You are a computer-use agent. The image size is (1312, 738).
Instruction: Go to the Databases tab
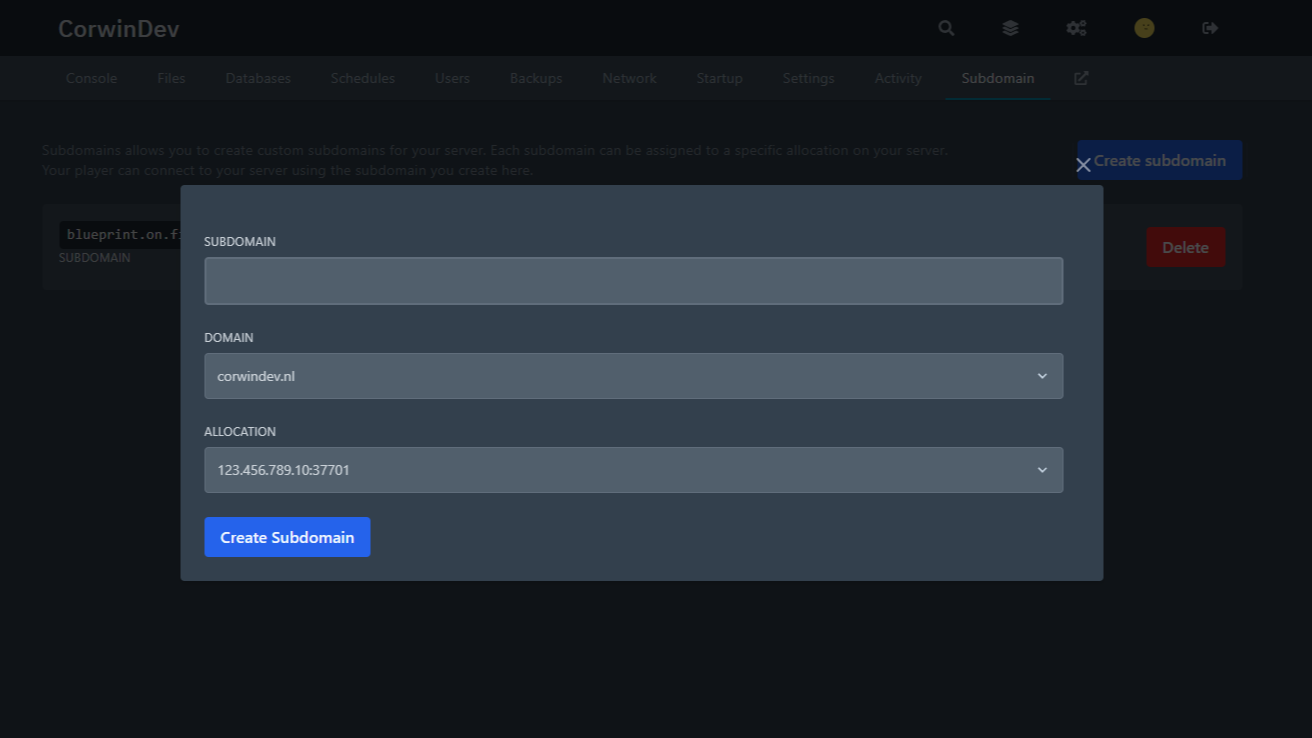(258, 78)
